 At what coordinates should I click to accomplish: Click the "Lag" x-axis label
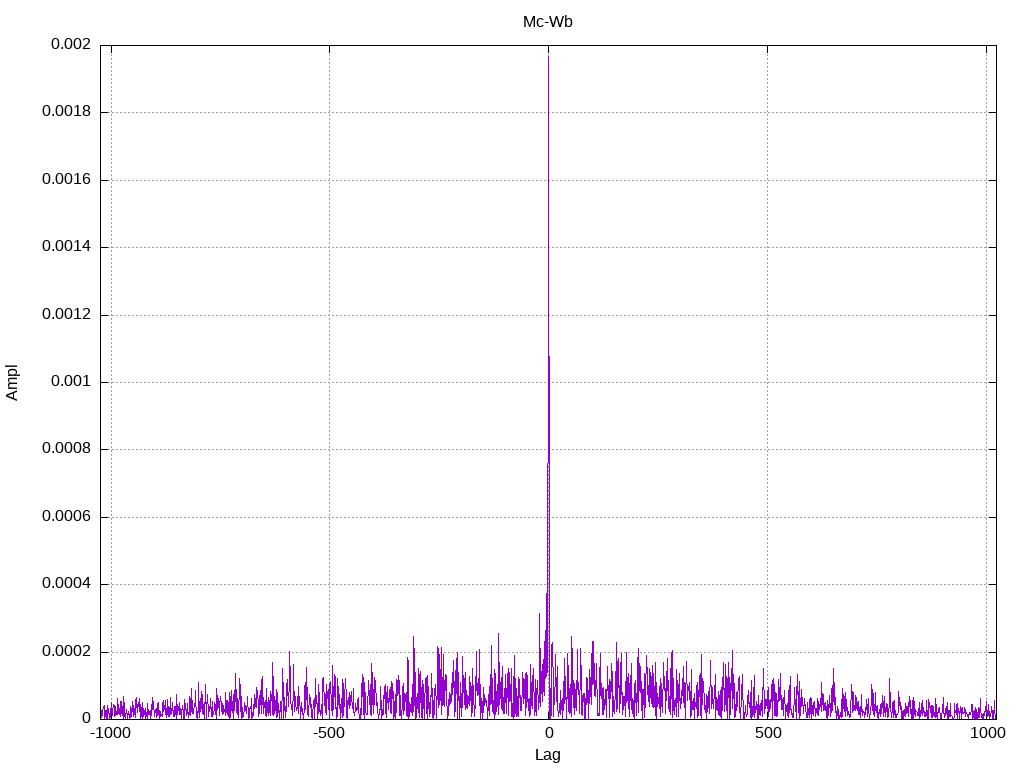pos(547,755)
